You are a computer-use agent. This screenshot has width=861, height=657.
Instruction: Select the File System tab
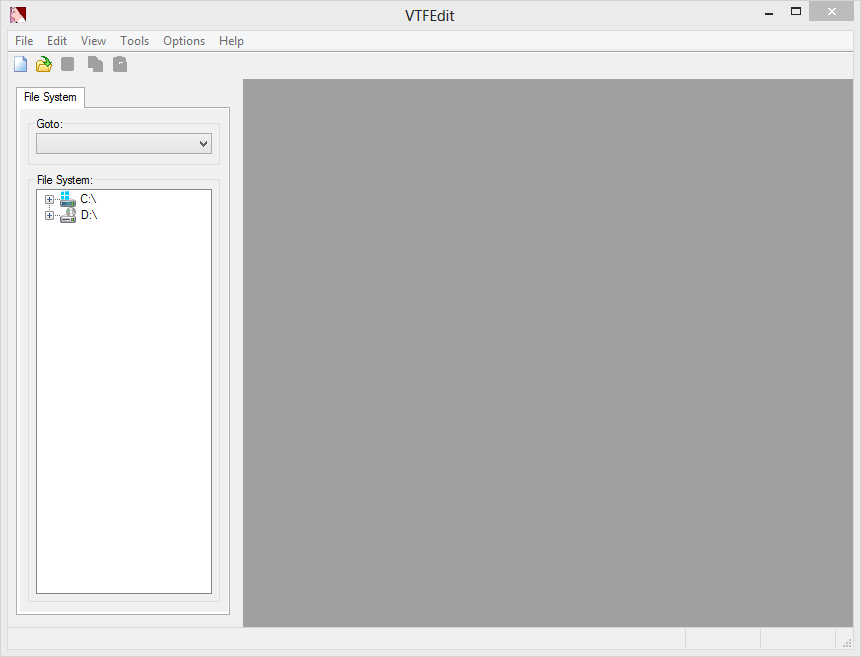tap(50, 97)
